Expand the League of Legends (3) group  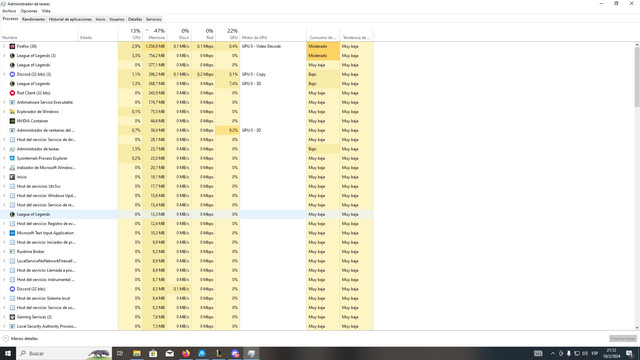coord(4,56)
